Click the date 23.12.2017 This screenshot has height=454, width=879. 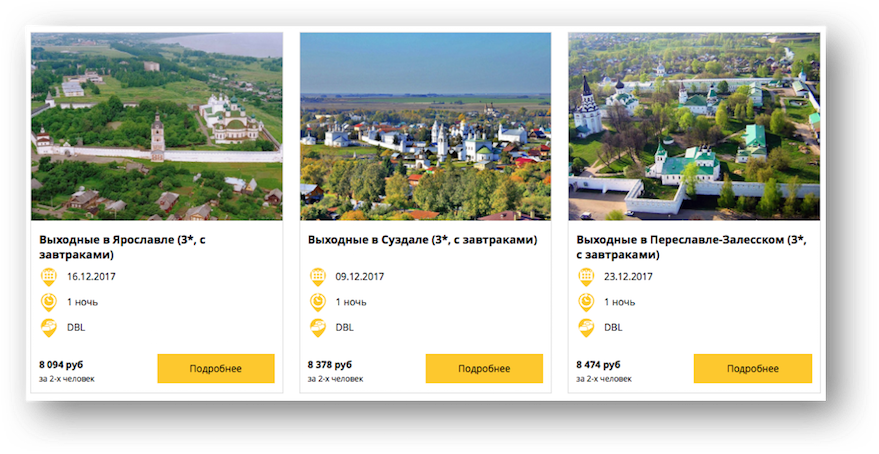pyautogui.click(x=628, y=277)
